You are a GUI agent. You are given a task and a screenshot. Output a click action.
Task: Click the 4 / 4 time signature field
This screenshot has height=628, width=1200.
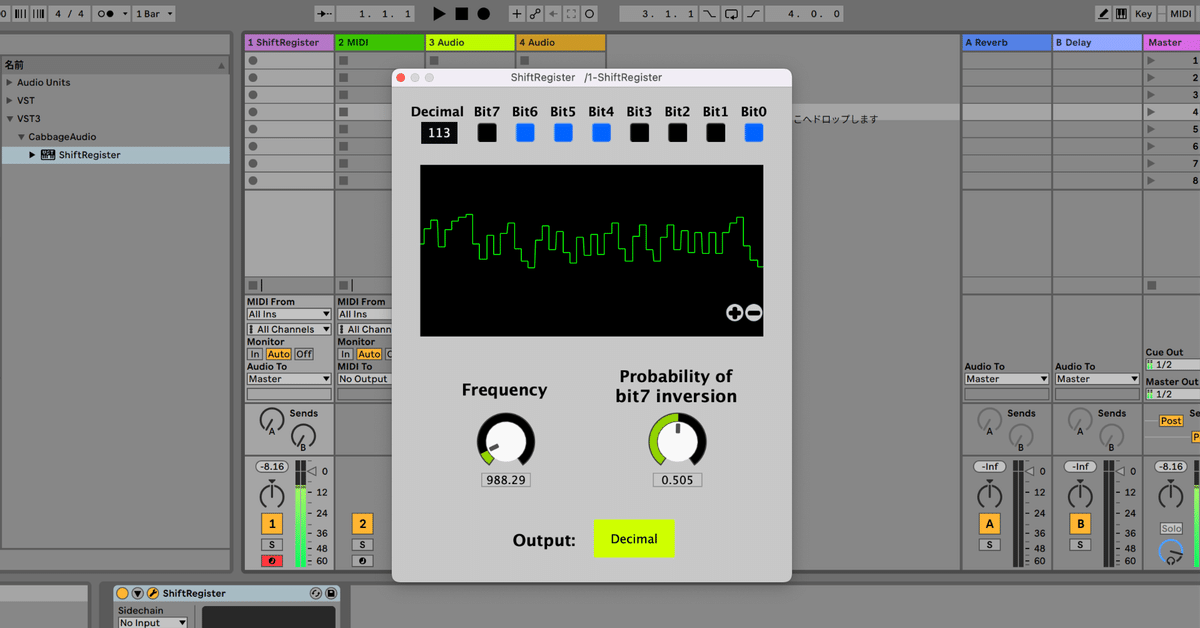tap(69, 14)
